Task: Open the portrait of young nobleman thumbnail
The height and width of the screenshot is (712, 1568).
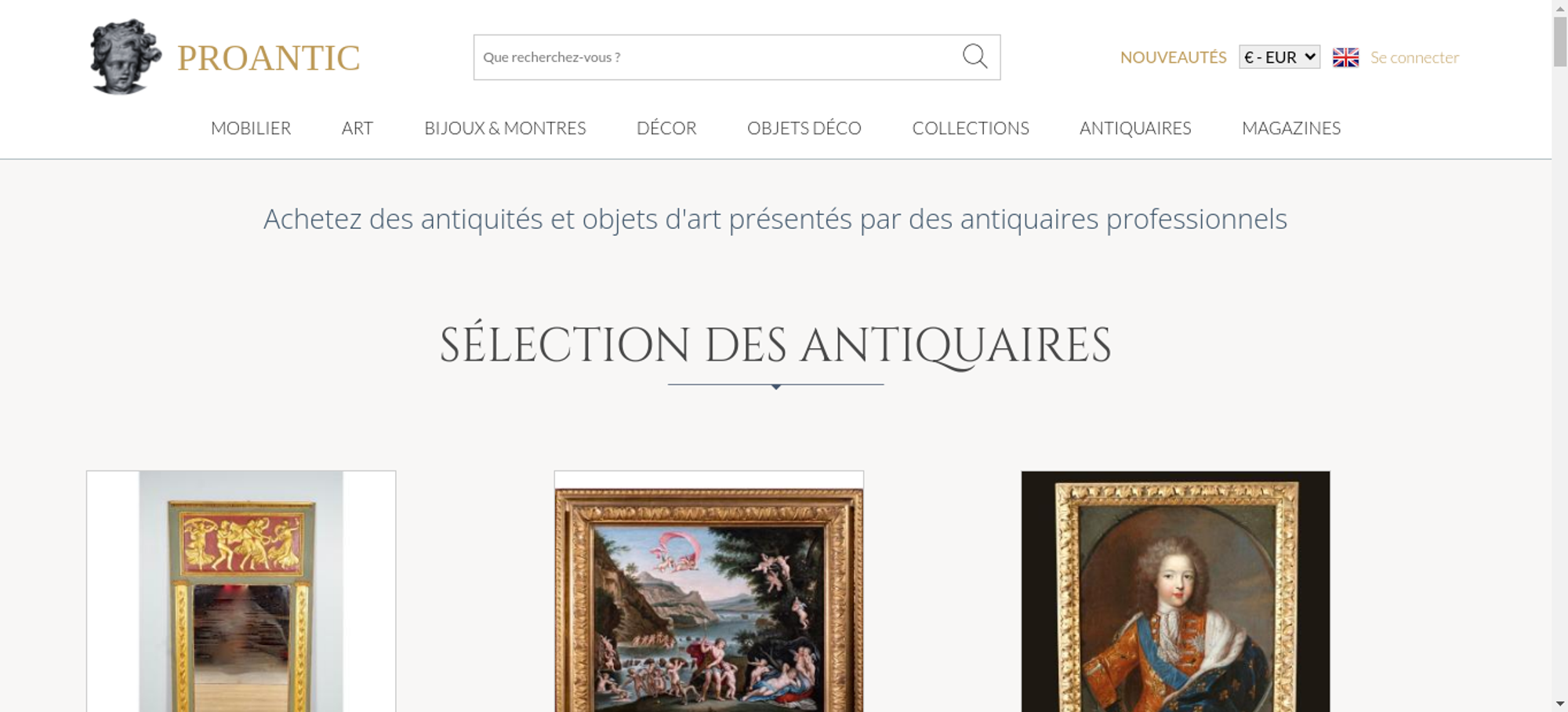Action: tap(1175, 591)
